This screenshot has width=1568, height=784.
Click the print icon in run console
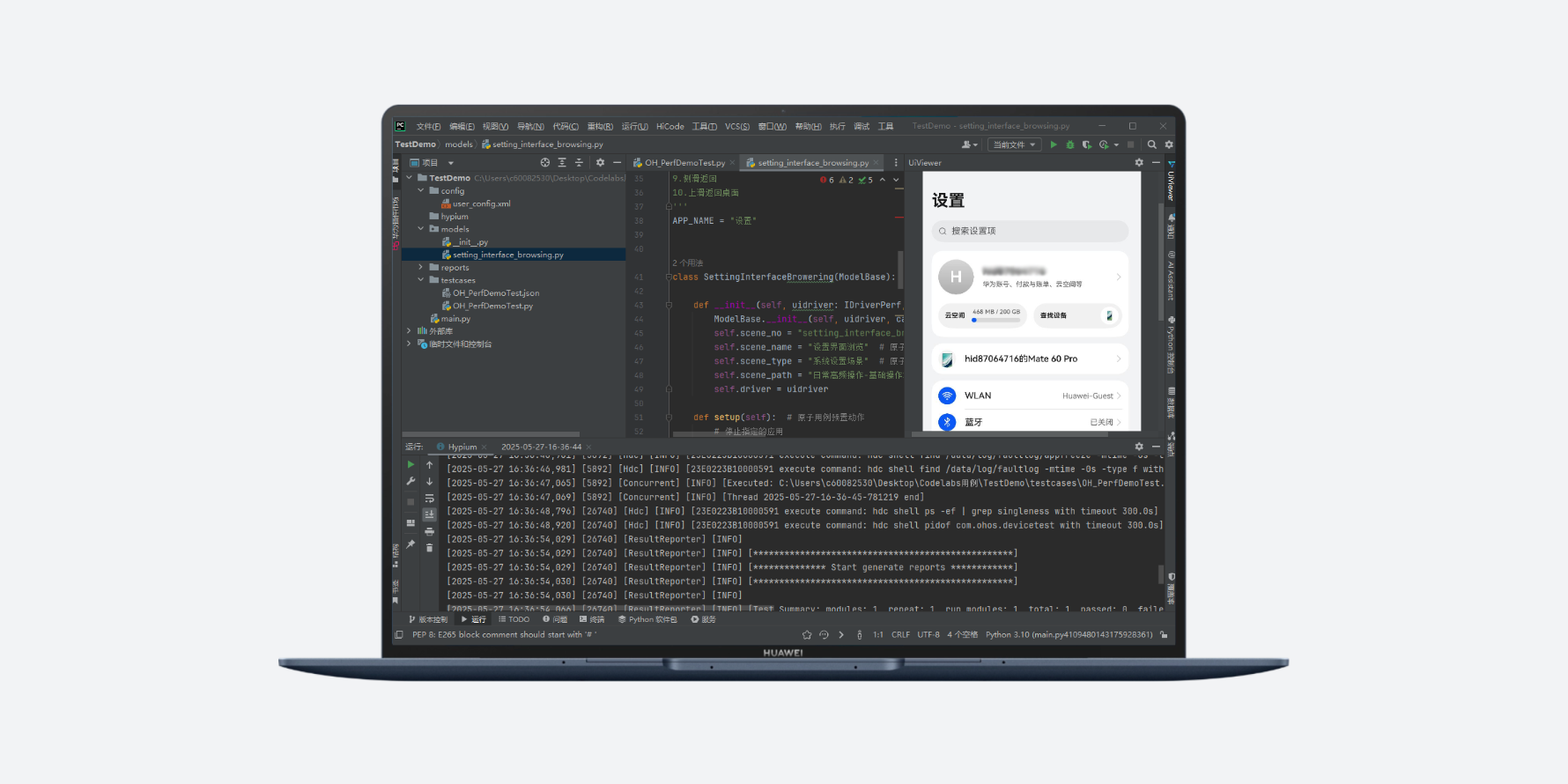pyautogui.click(x=429, y=531)
